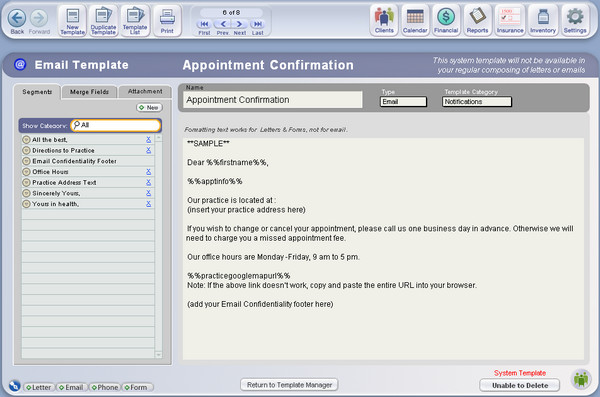Create a New Template
Screen dimensions: 600x397
(x=72, y=21)
